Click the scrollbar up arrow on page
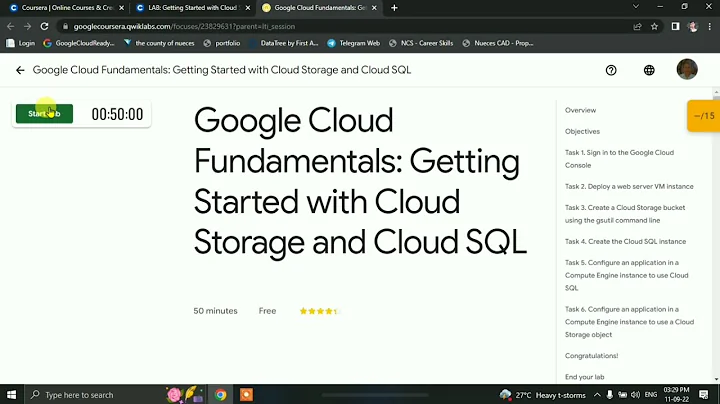The image size is (720, 404). pyautogui.click(x=716, y=93)
